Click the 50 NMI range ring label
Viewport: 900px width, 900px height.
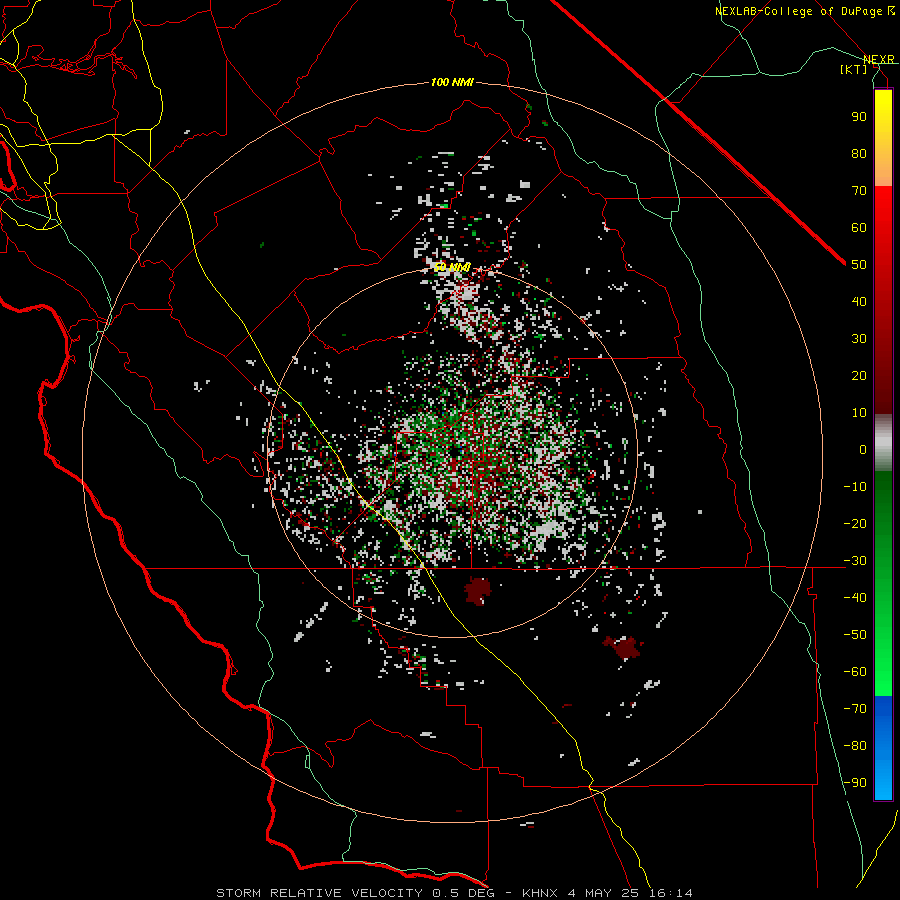(x=452, y=267)
